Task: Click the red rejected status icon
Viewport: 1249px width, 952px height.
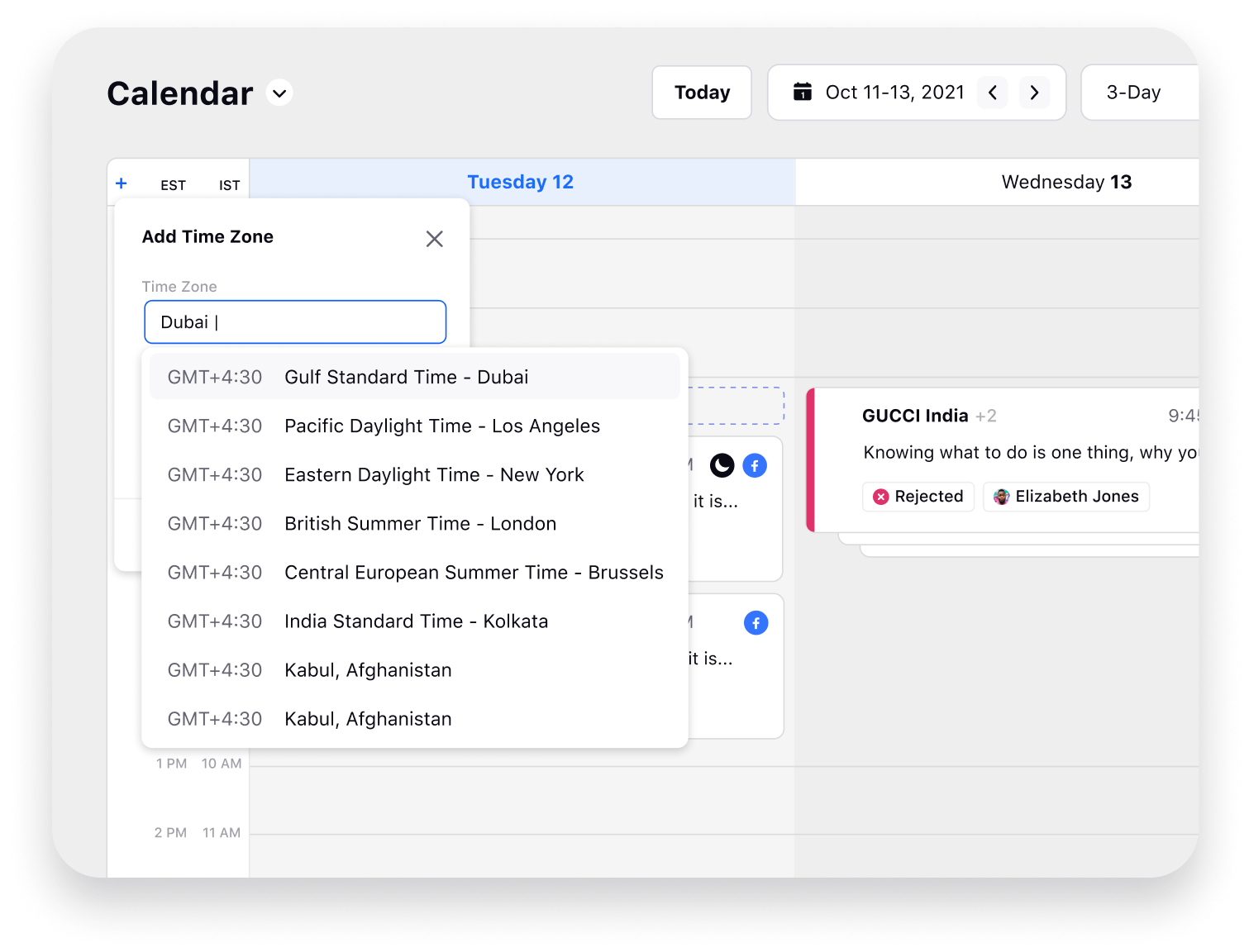Action: pyautogui.click(x=881, y=497)
